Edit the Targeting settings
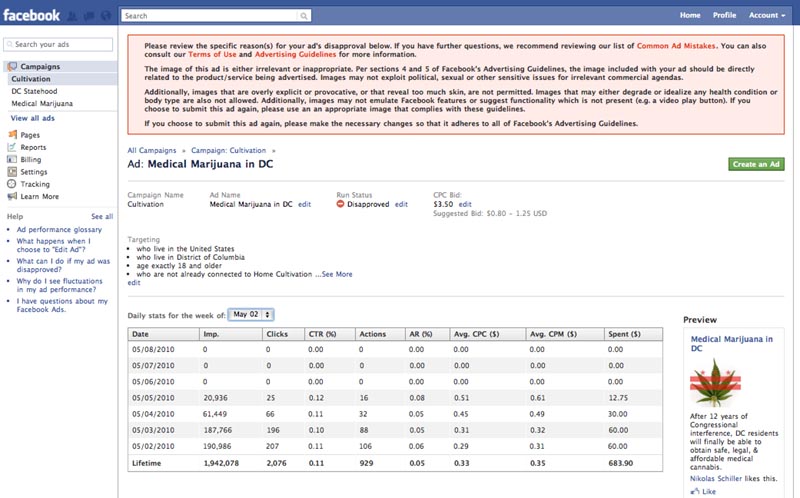The height and width of the screenshot is (498, 800). coord(134,283)
